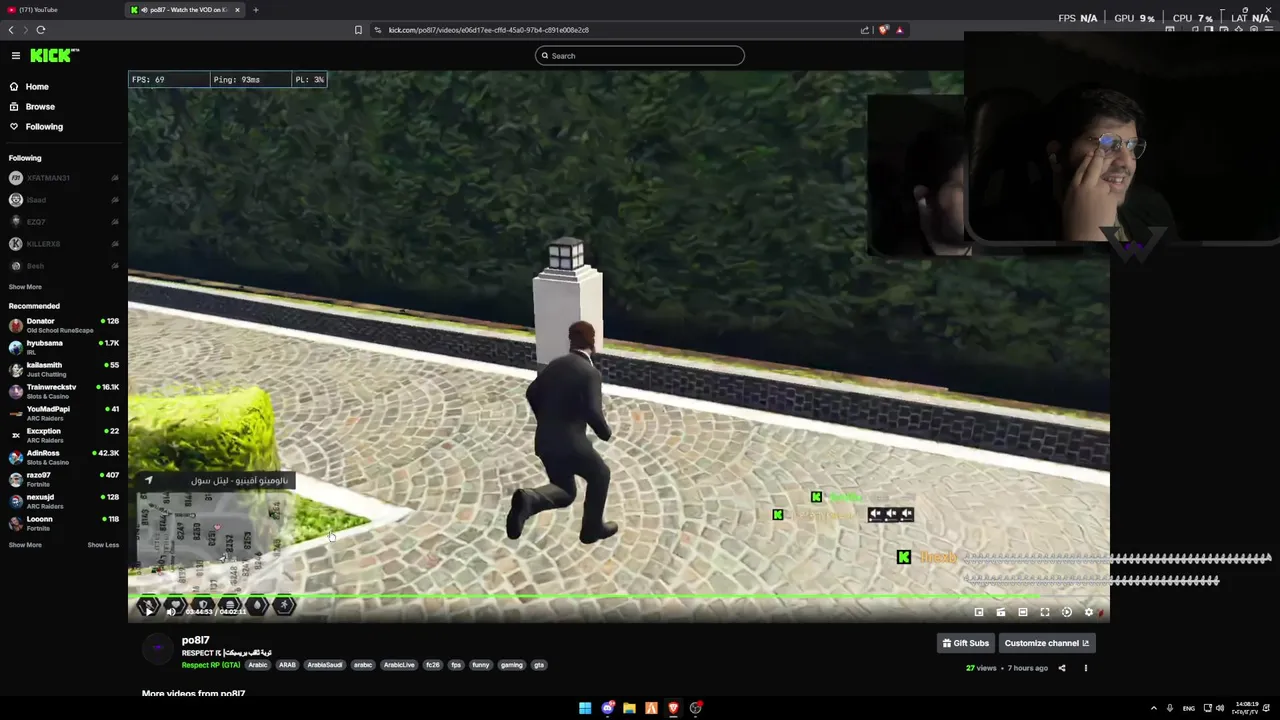Screen dimensions: 1280x720
Task: Open the ENG language switcher
Action: (1189, 708)
